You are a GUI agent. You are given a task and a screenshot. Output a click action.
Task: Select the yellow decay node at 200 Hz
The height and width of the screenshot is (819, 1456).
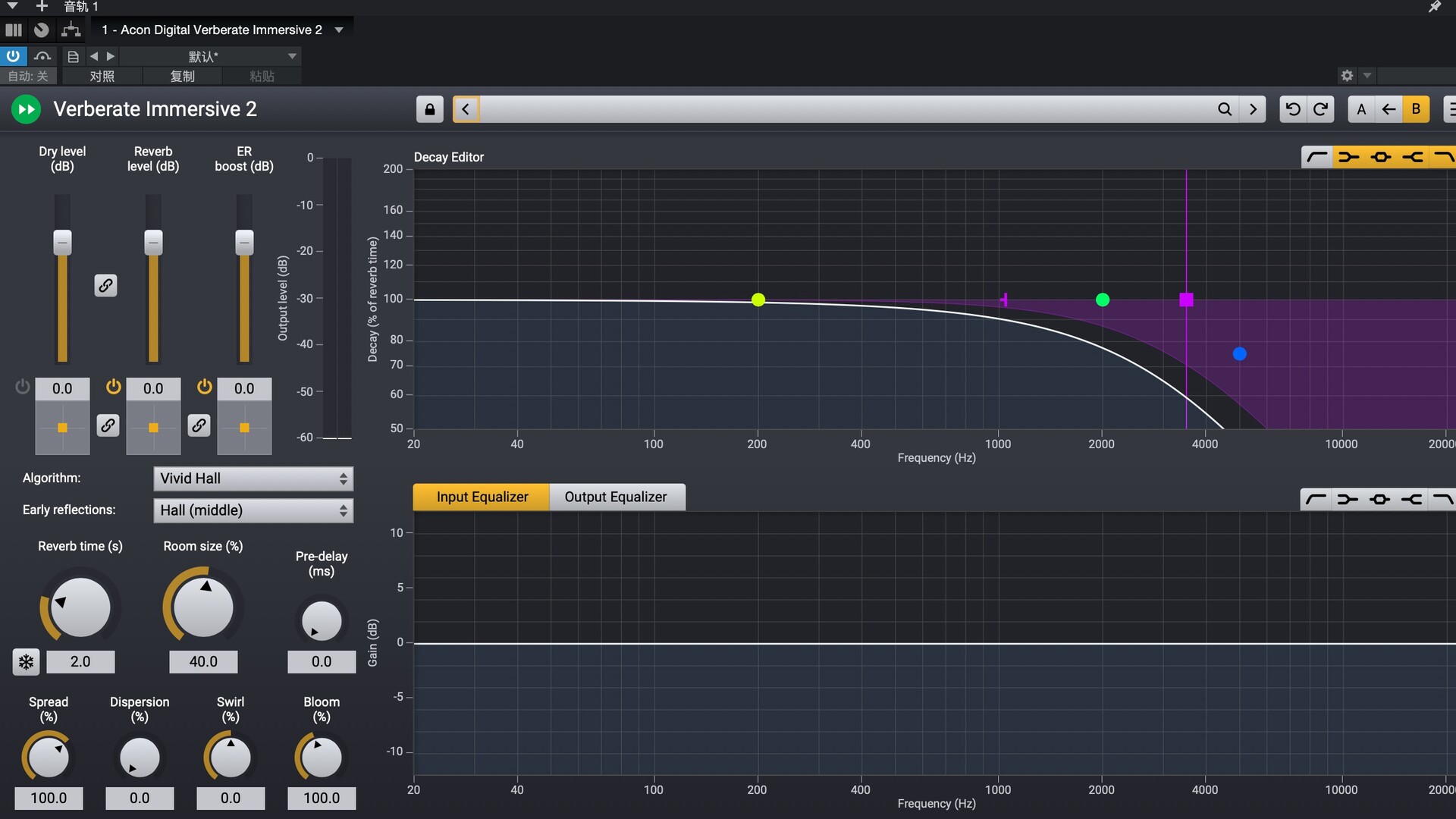pyautogui.click(x=758, y=300)
